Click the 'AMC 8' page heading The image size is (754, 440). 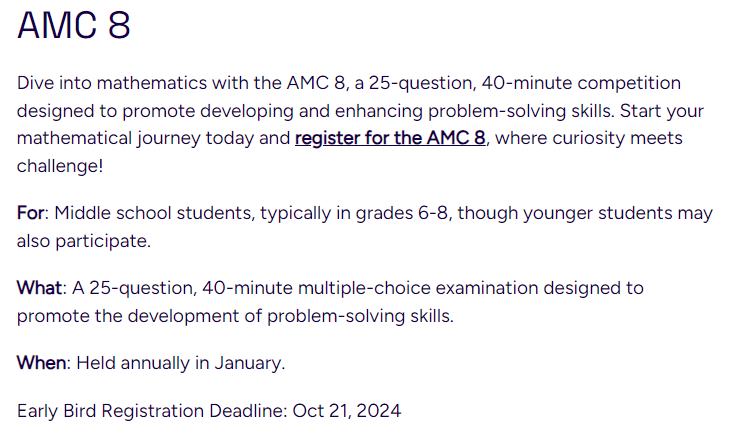(74, 25)
